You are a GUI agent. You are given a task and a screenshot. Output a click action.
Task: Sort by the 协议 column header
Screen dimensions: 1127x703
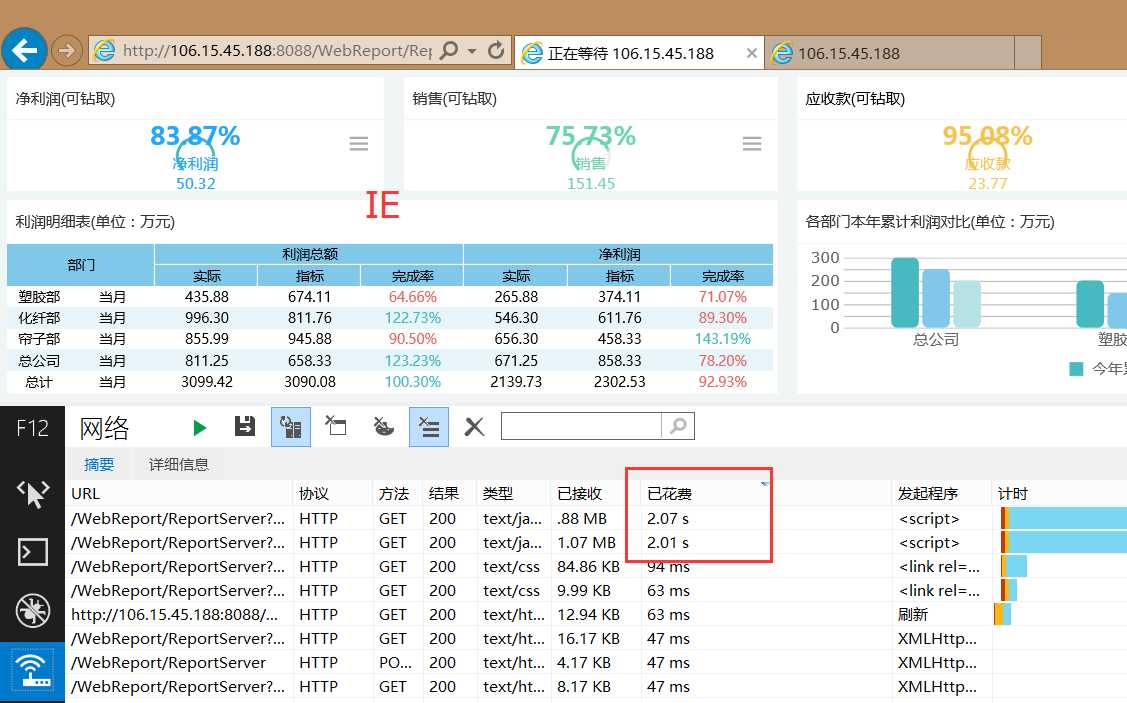pos(333,494)
